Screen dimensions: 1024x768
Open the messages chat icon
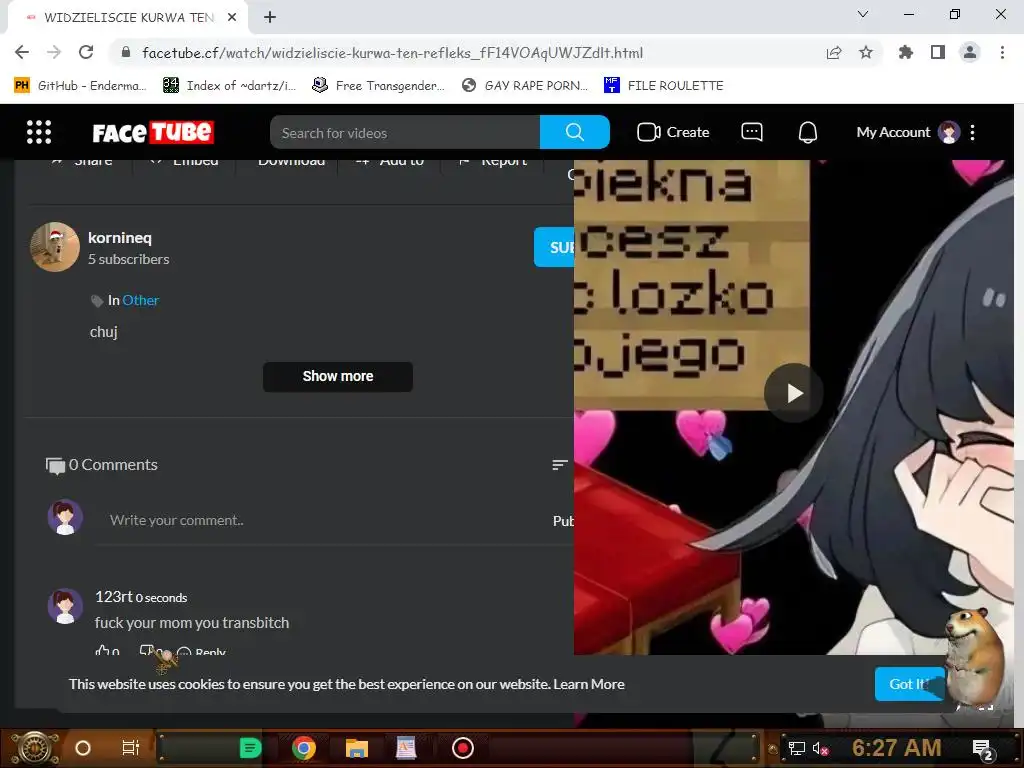pos(752,132)
